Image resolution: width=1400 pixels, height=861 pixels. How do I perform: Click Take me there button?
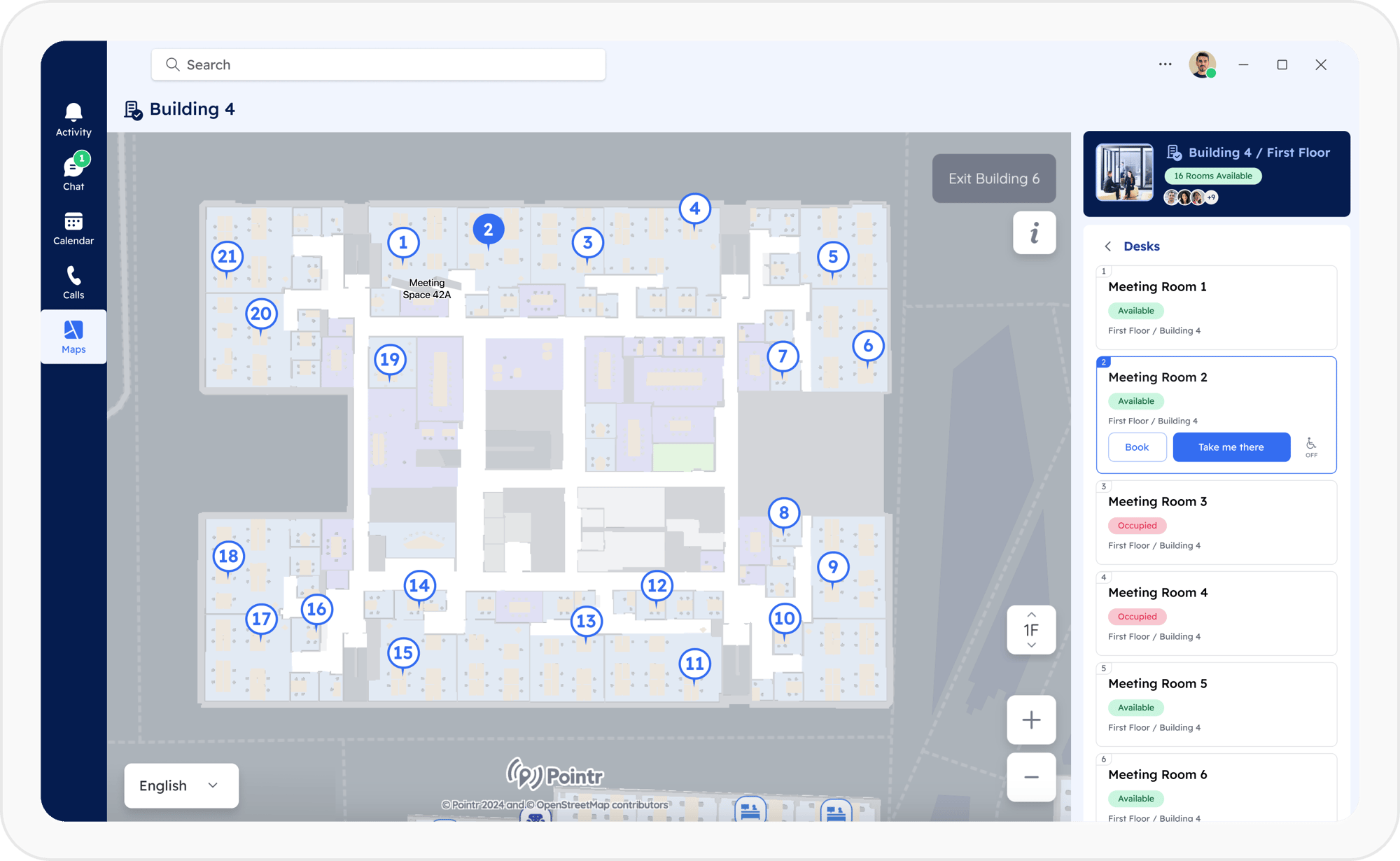[1231, 447]
